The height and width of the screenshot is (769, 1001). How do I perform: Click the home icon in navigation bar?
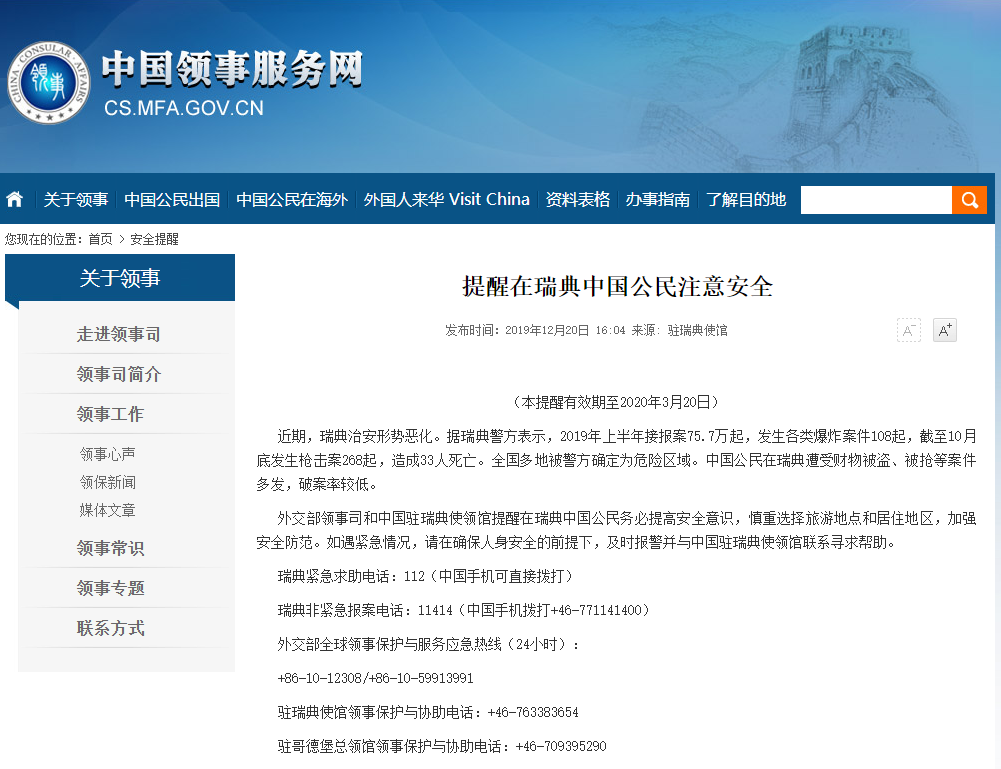[x=15, y=199]
